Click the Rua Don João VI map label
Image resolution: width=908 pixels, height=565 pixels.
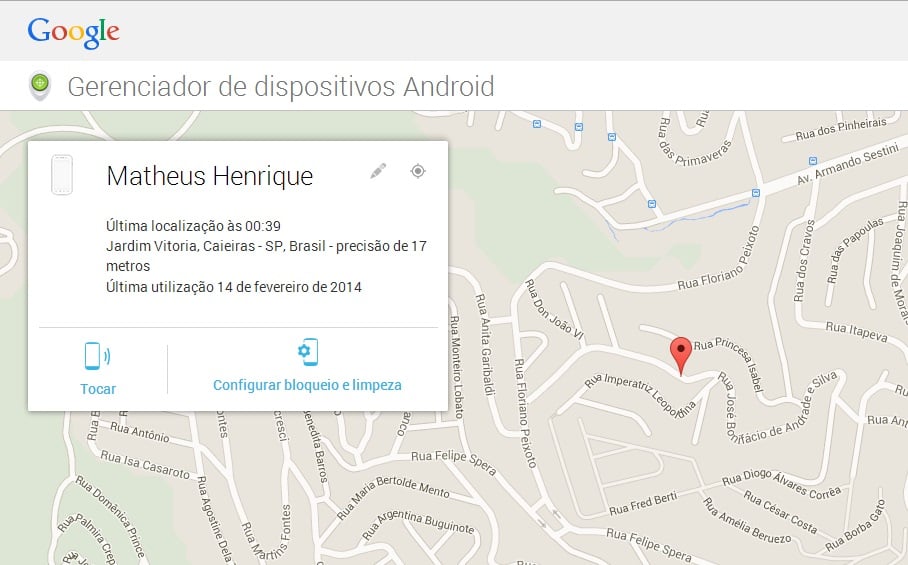[x=554, y=309]
